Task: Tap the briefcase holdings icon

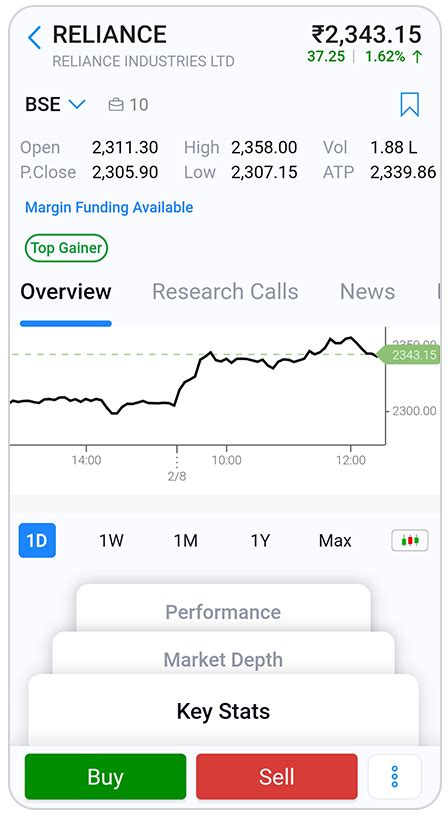Action: (115, 105)
